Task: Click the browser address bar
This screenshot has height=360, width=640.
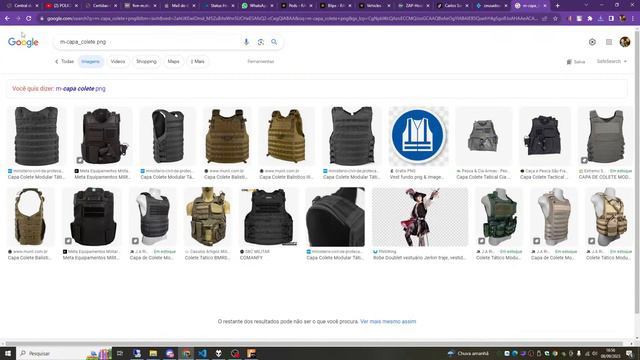Action: pos(292,18)
